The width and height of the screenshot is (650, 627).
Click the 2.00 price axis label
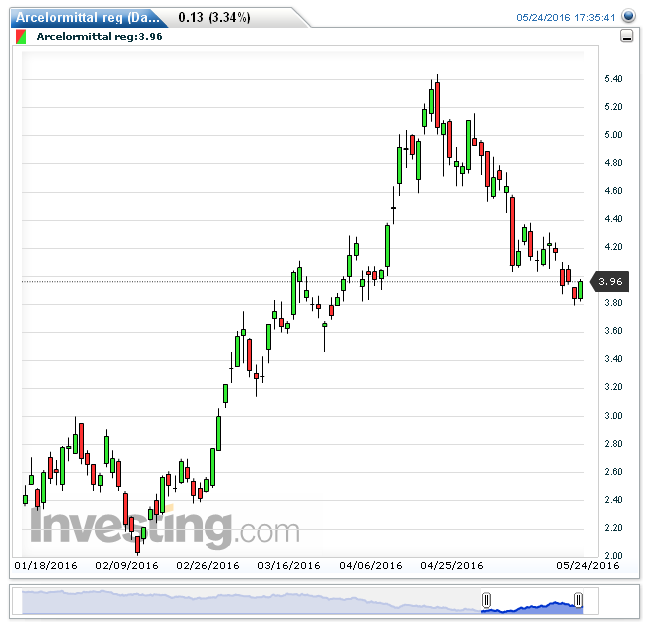[614, 555]
